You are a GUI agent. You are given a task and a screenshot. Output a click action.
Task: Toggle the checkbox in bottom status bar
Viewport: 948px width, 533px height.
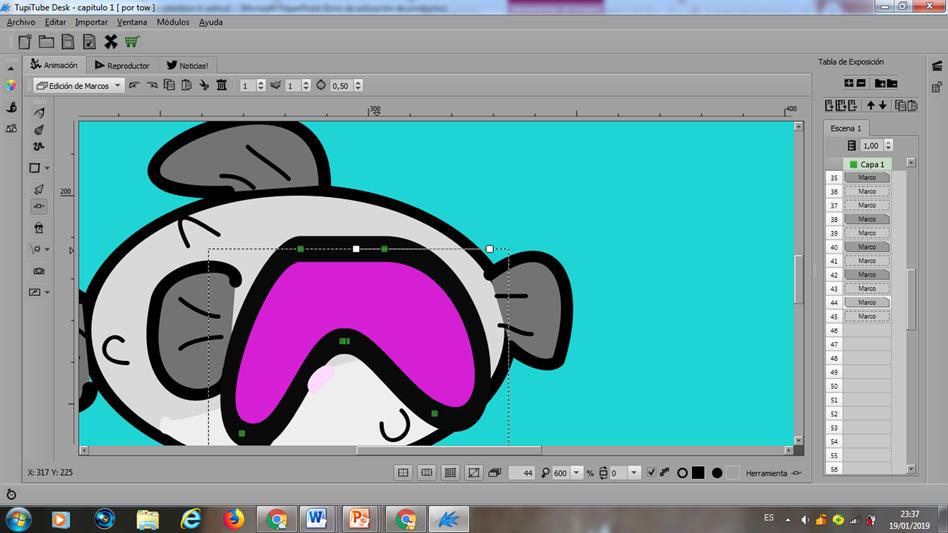[x=651, y=473]
